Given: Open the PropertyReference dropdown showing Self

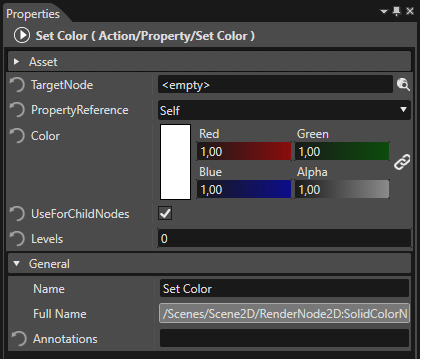Looking at the screenshot, I should click(284, 110).
